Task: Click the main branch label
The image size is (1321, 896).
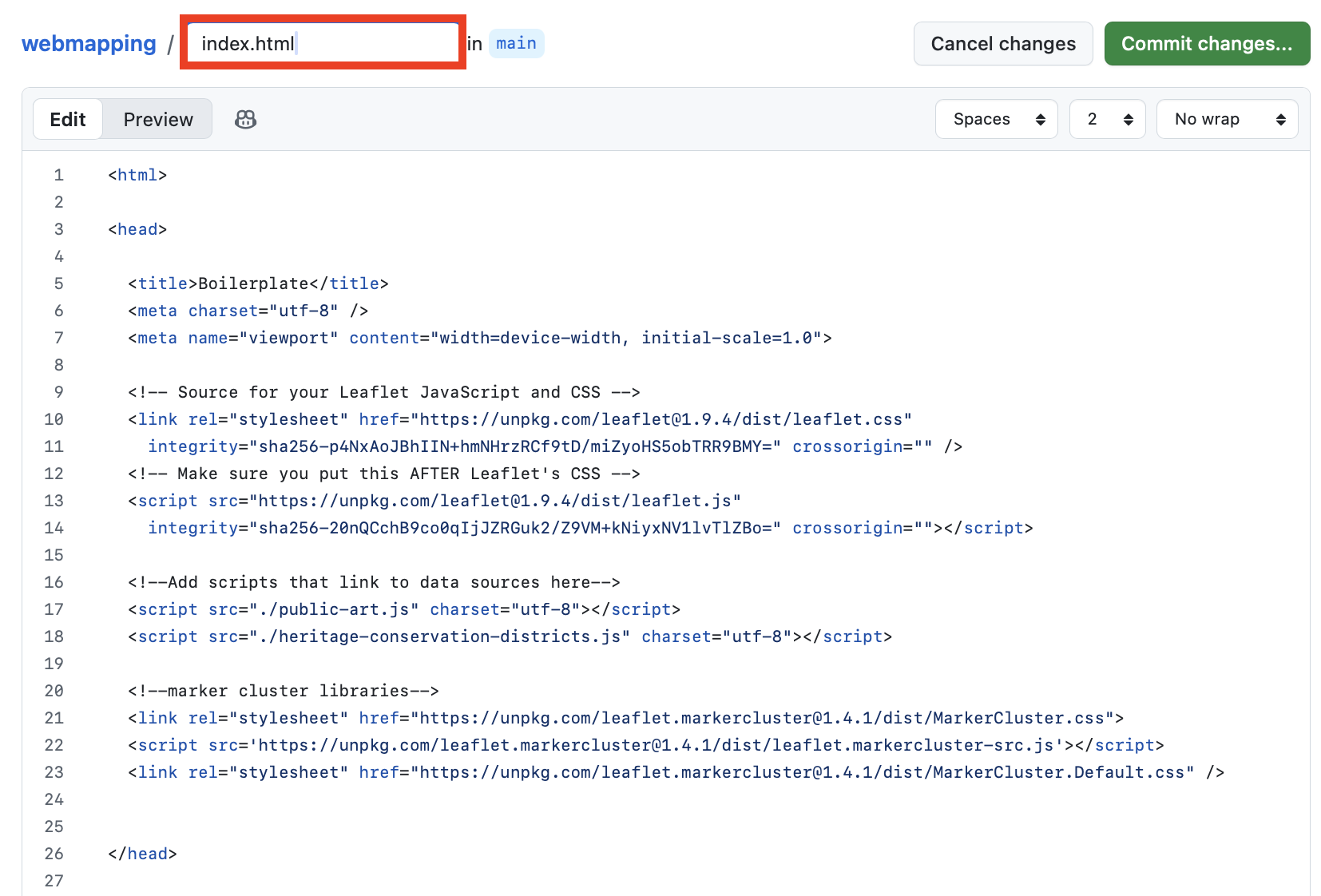Action: (516, 44)
